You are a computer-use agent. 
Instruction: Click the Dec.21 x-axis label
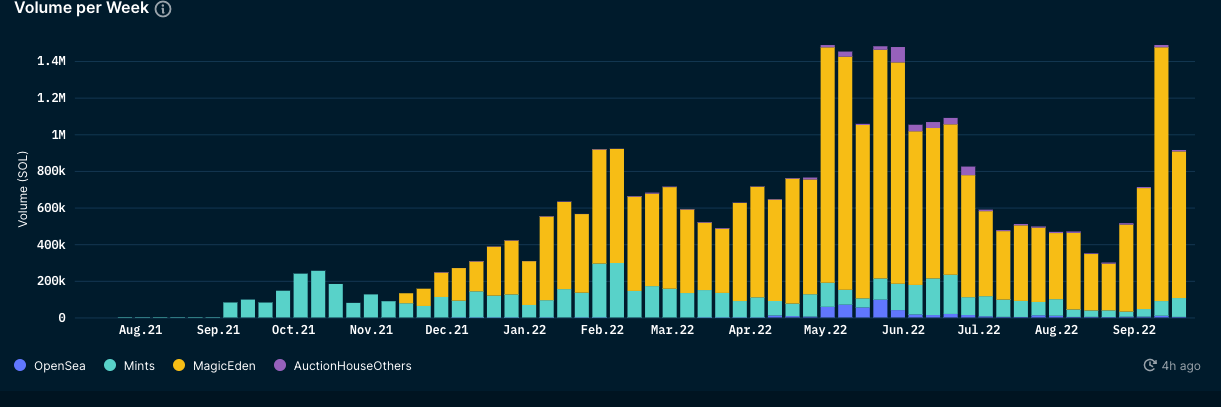pyautogui.click(x=446, y=329)
